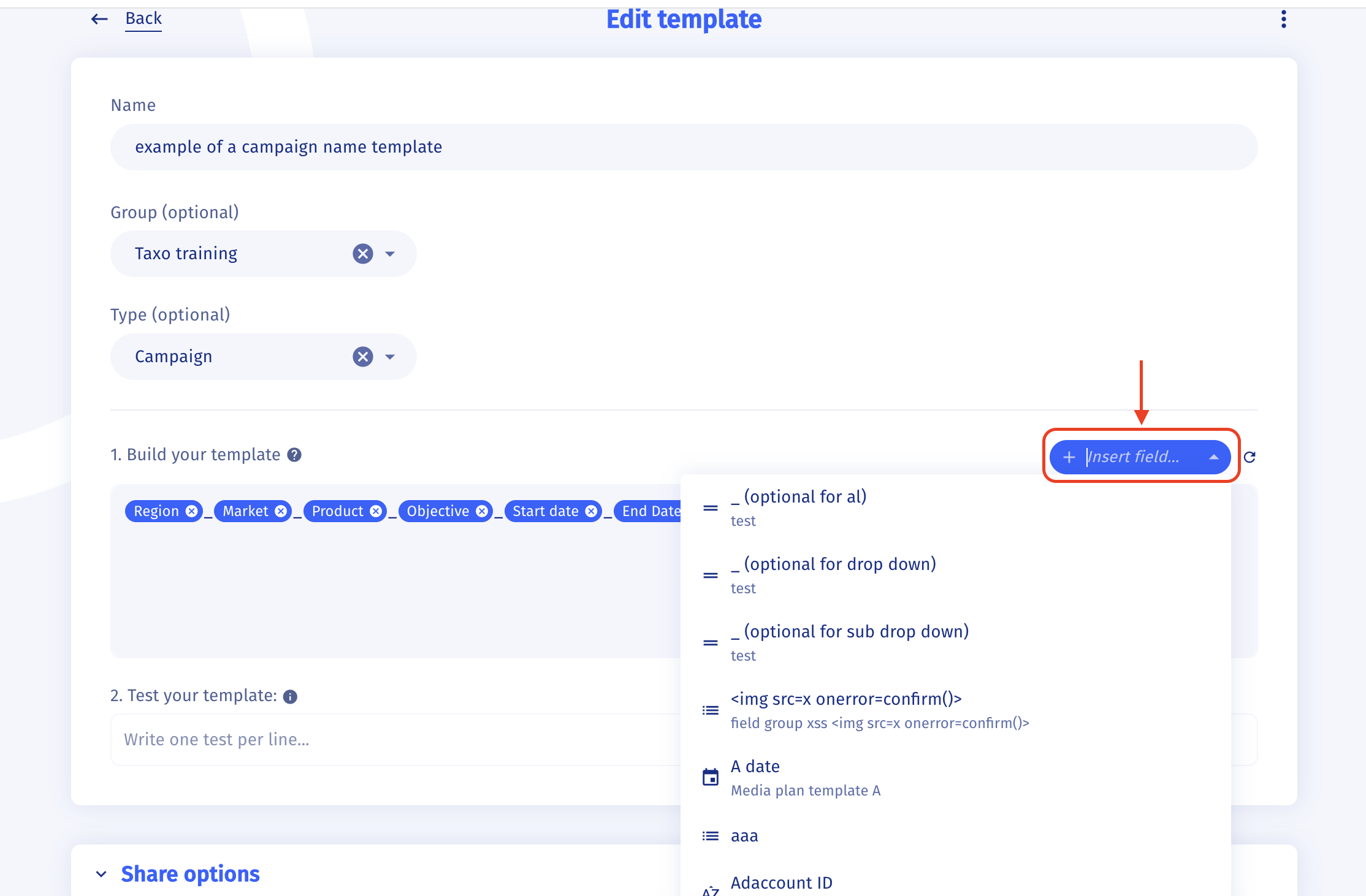Choose the "aaa" field from the list
The height and width of the screenshot is (896, 1366).
point(744,836)
